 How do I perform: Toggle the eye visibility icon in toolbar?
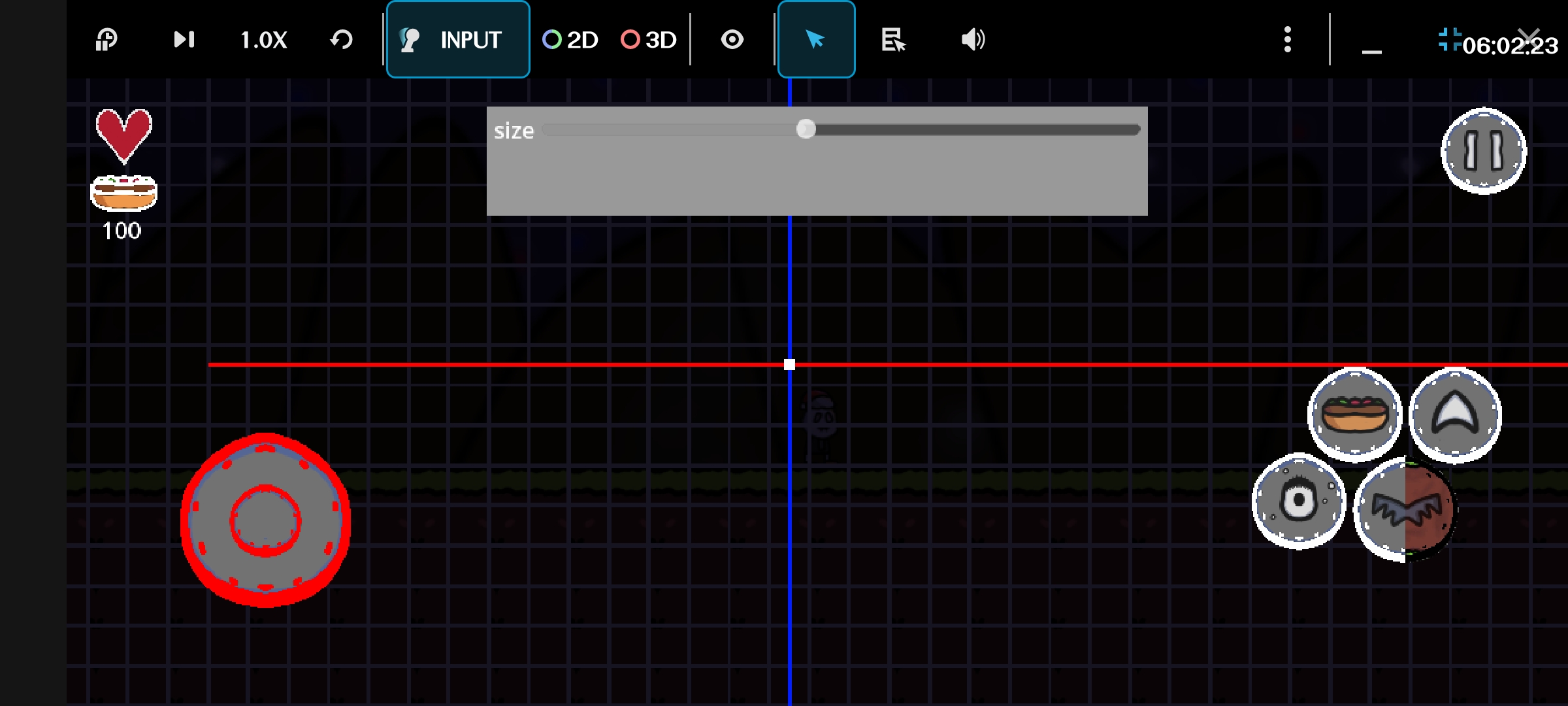732,40
